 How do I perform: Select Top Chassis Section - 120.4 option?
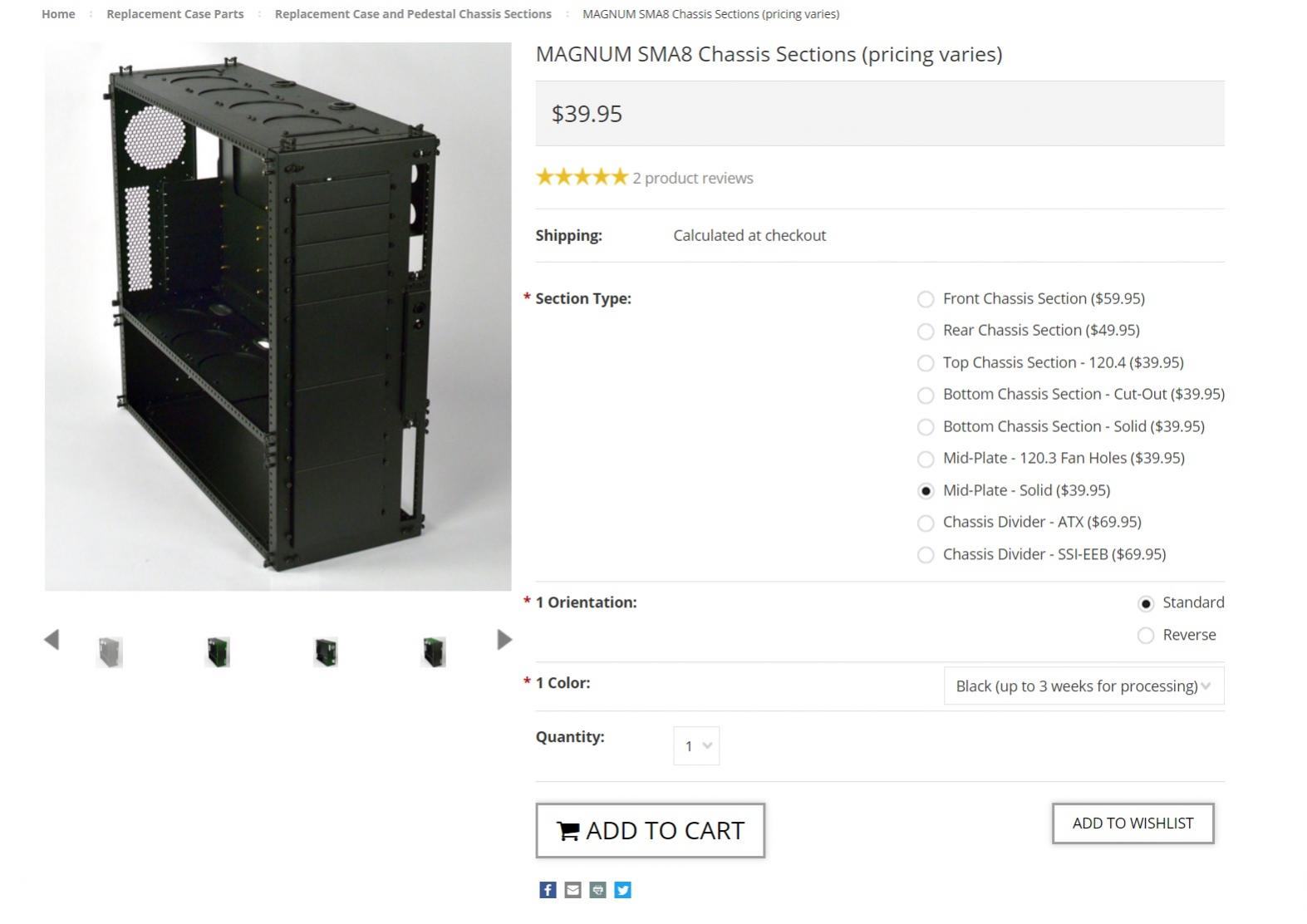click(925, 363)
